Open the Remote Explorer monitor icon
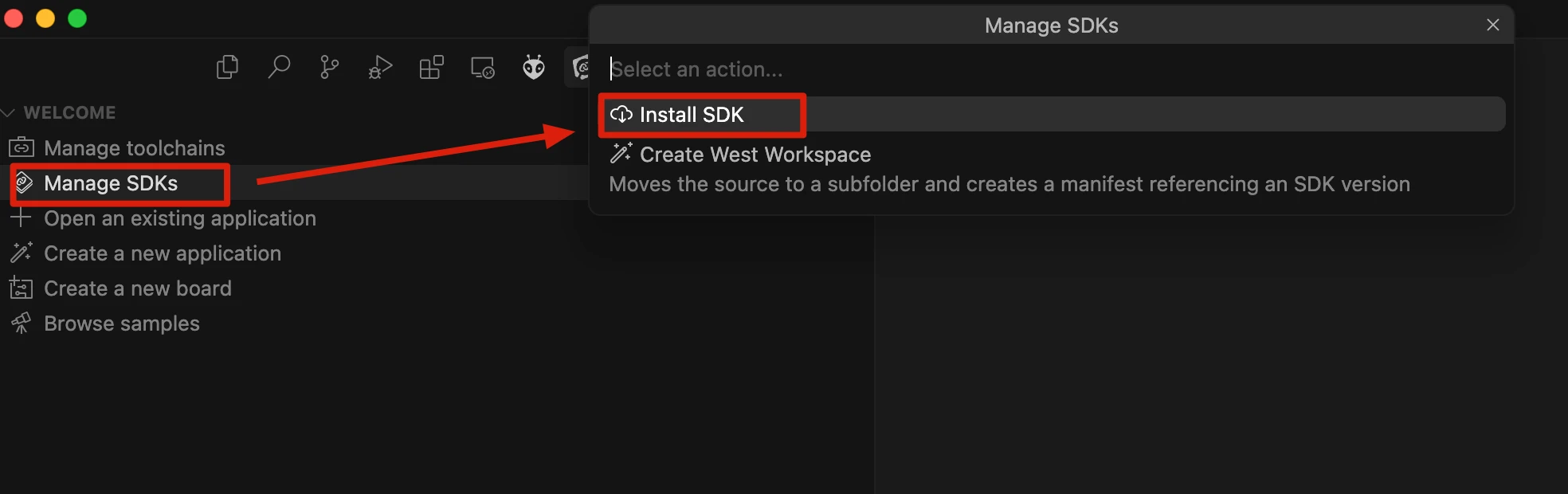This screenshot has width=1568, height=494. click(x=482, y=68)
